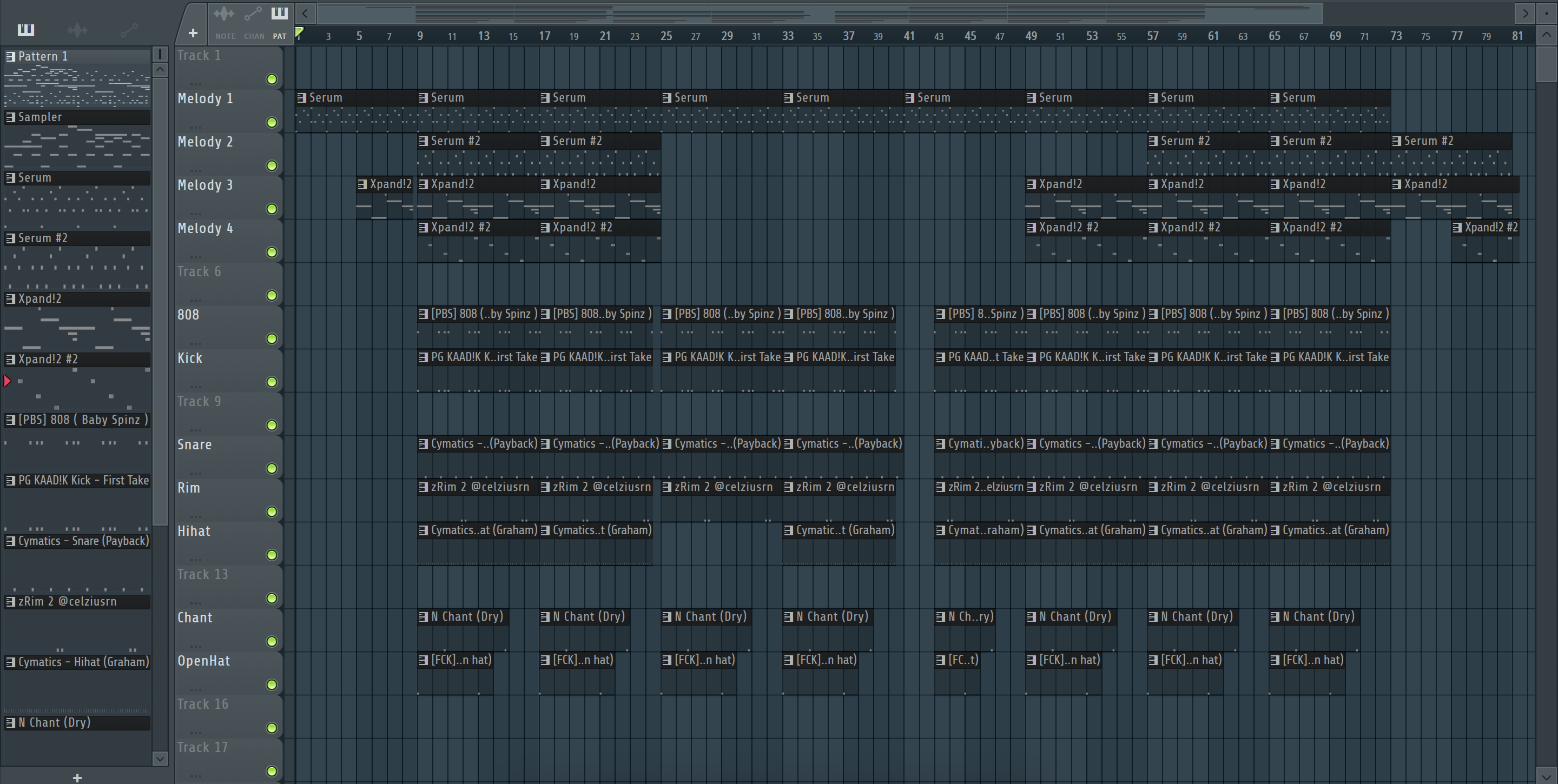Mute the Snare track
The image size is (1558, 784).
[x=272, y=468]
